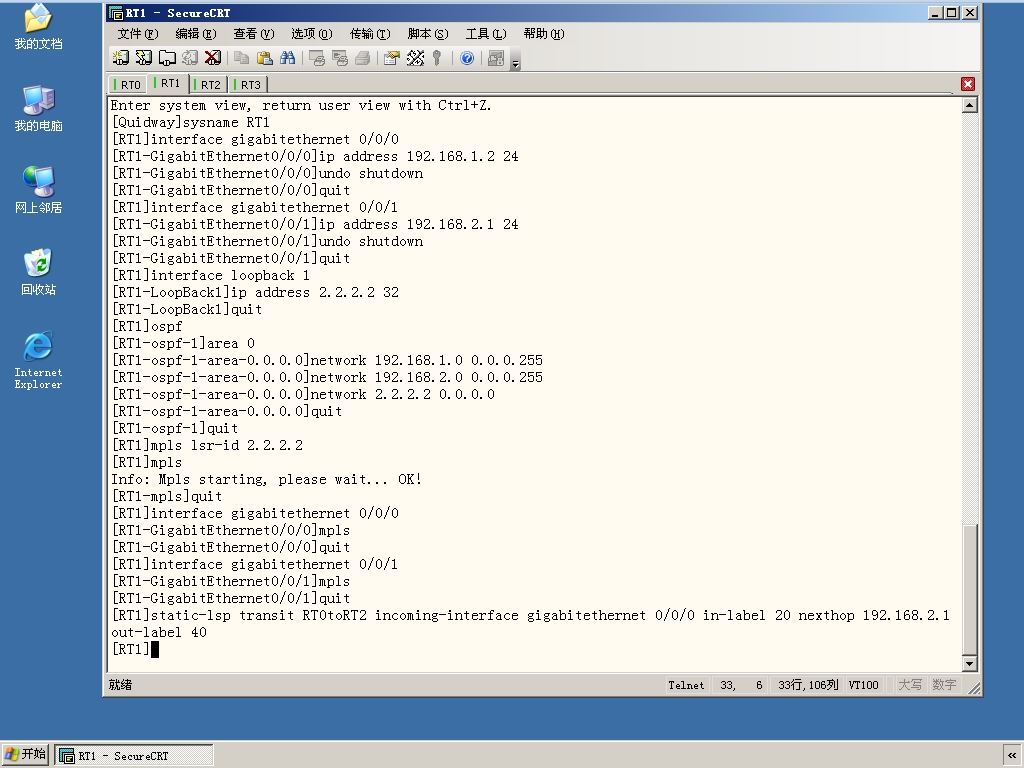Click the Reconnect toolbar icon

[x=190, y=58]
